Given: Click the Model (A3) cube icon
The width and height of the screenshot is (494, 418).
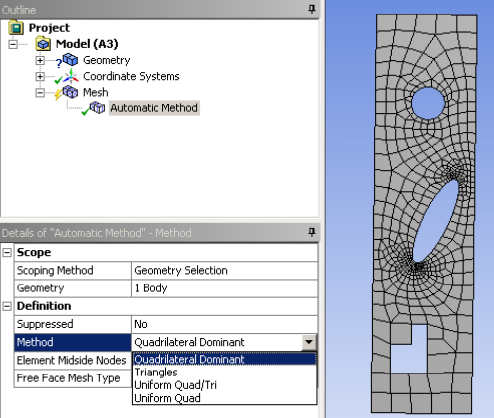Looking at the screenshot, I should 43,44.
